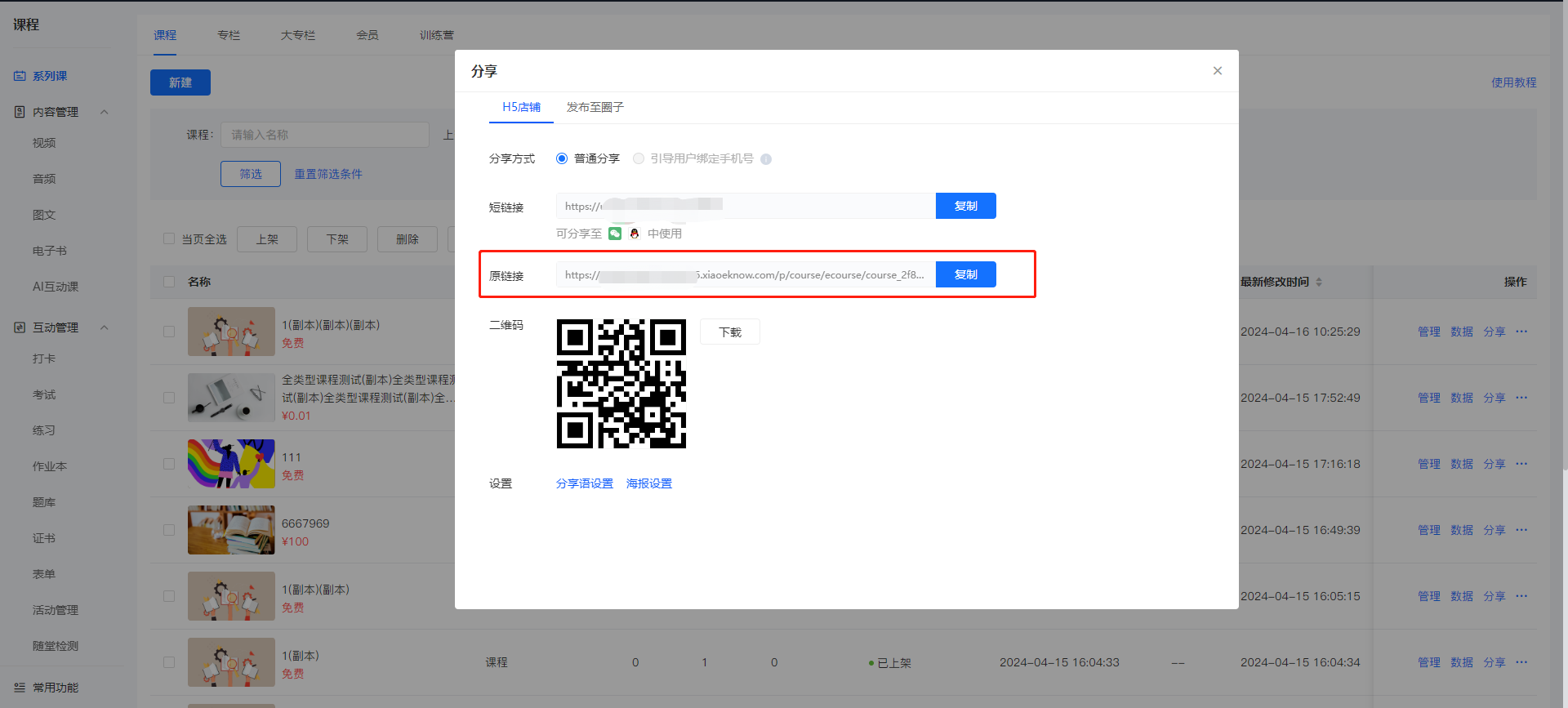
Task: Open 题库 in the sidebar
Action: pyautogui.click(x=44, y=502)
